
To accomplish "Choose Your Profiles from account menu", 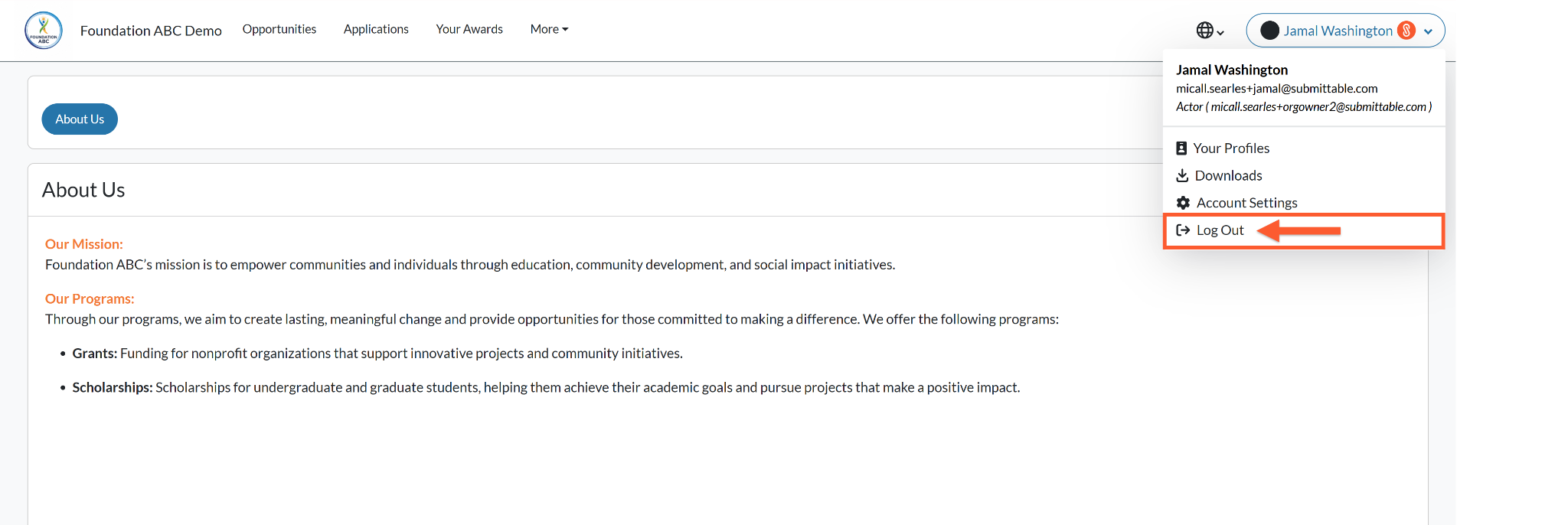I will (x=1304, y=148).
